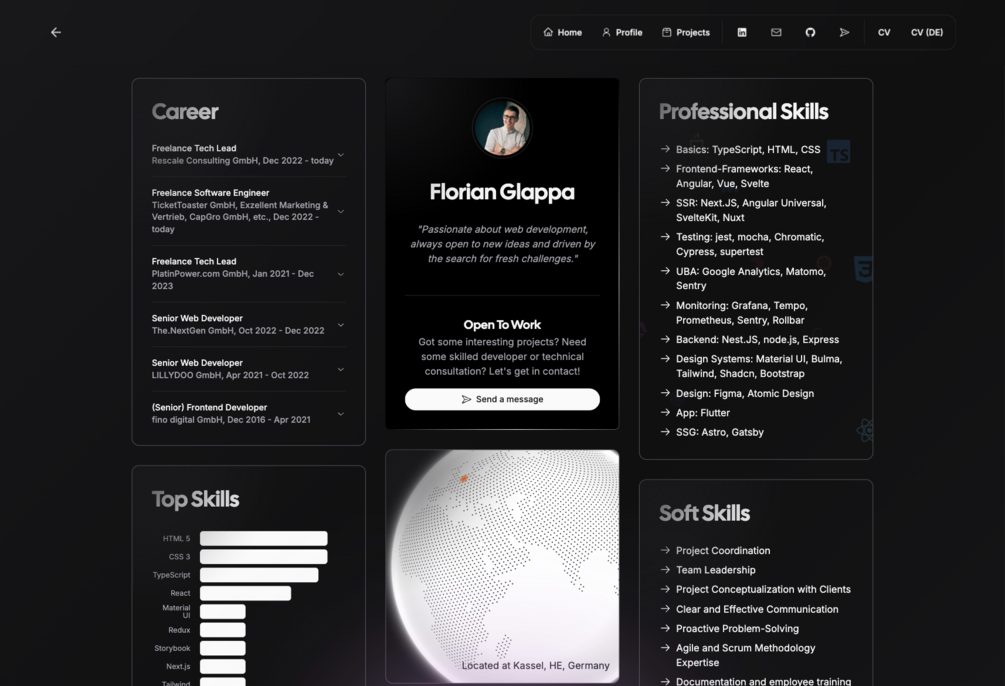The image size is (1005, 686).
Task: Click the 'Open To Work' heading
Action: tap(502, 324)
